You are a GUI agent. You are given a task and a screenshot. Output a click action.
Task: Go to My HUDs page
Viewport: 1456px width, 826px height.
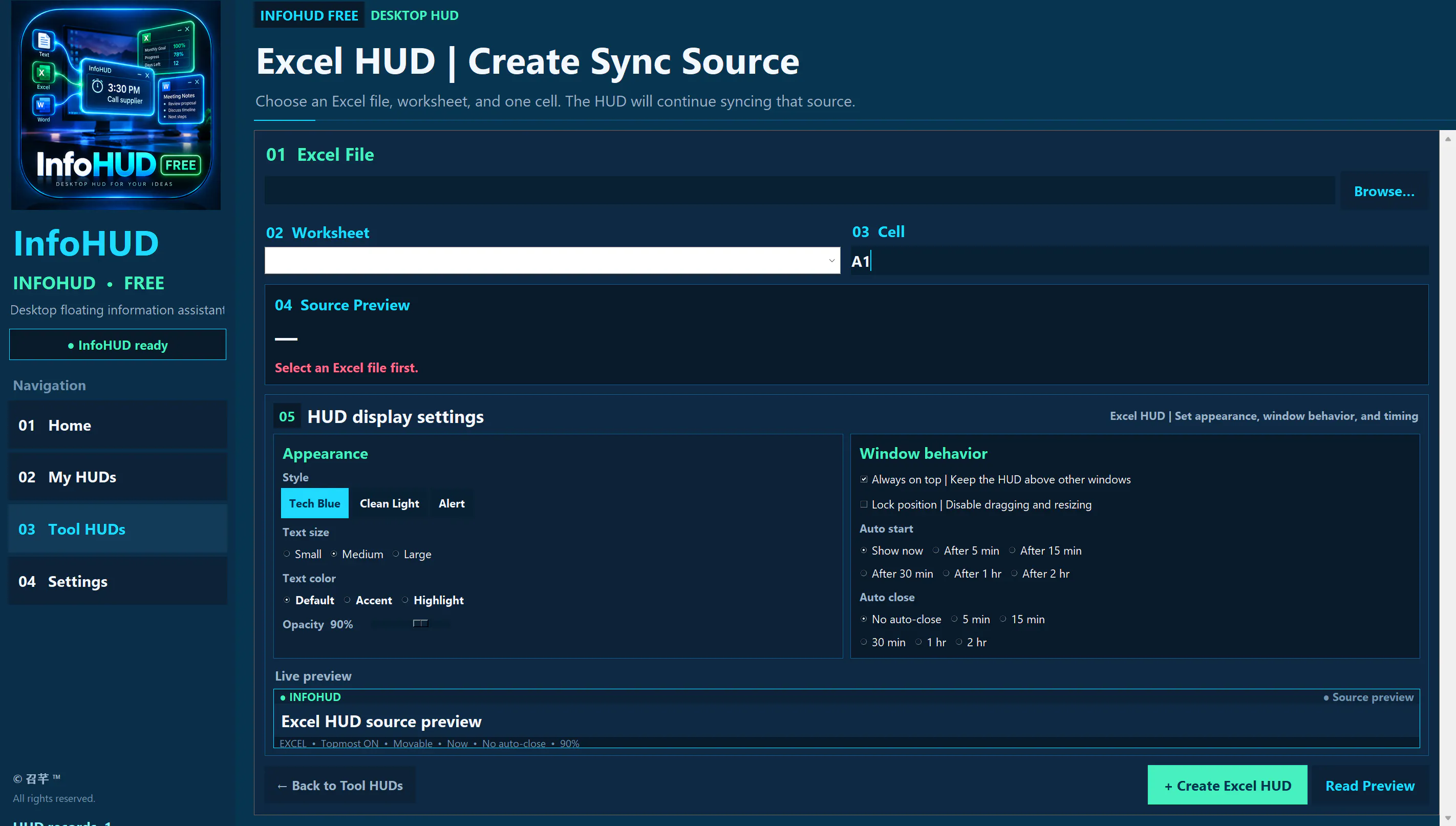(x=117, y=477)
